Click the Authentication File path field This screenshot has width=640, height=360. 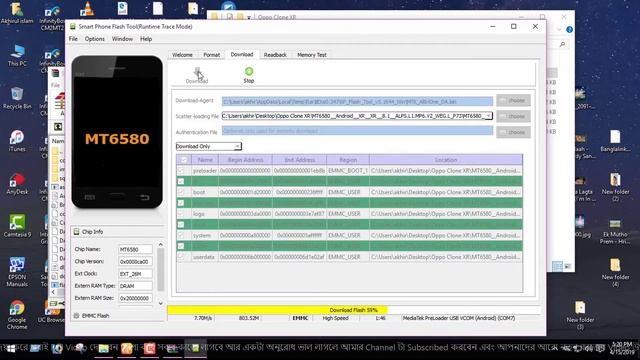[x=357, y=131]
